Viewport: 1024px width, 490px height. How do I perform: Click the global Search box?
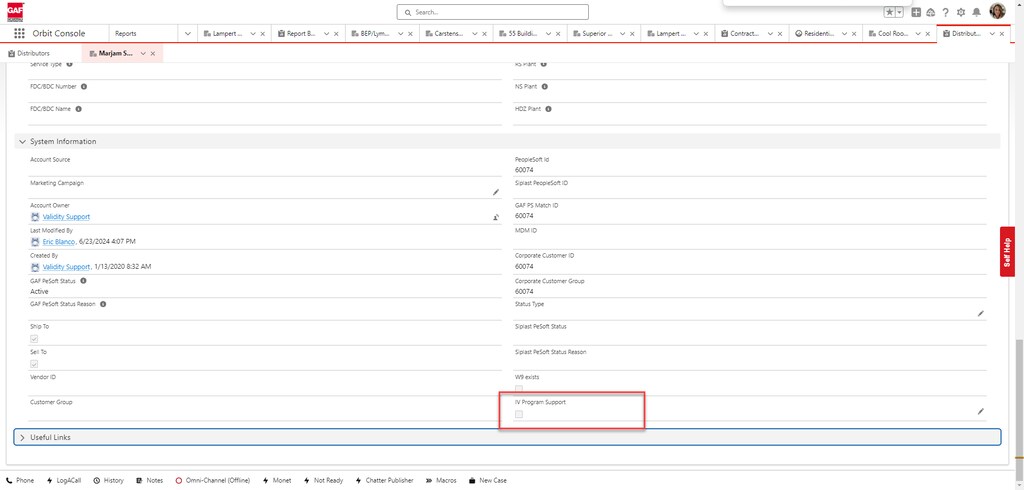pyautogui.click(x=492, y=12)
